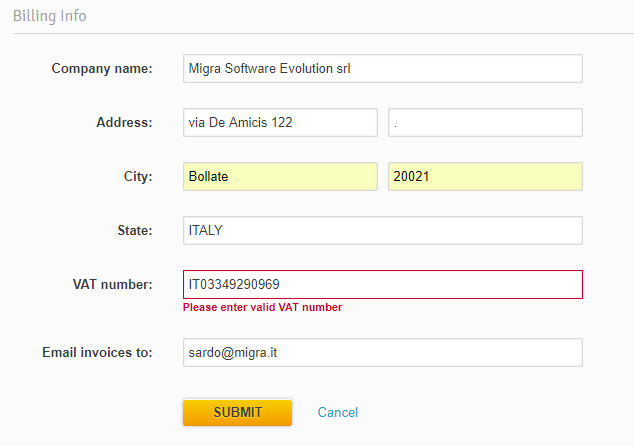Click the Address label
This screenshot has width=634, height=446.
(124, 123)
